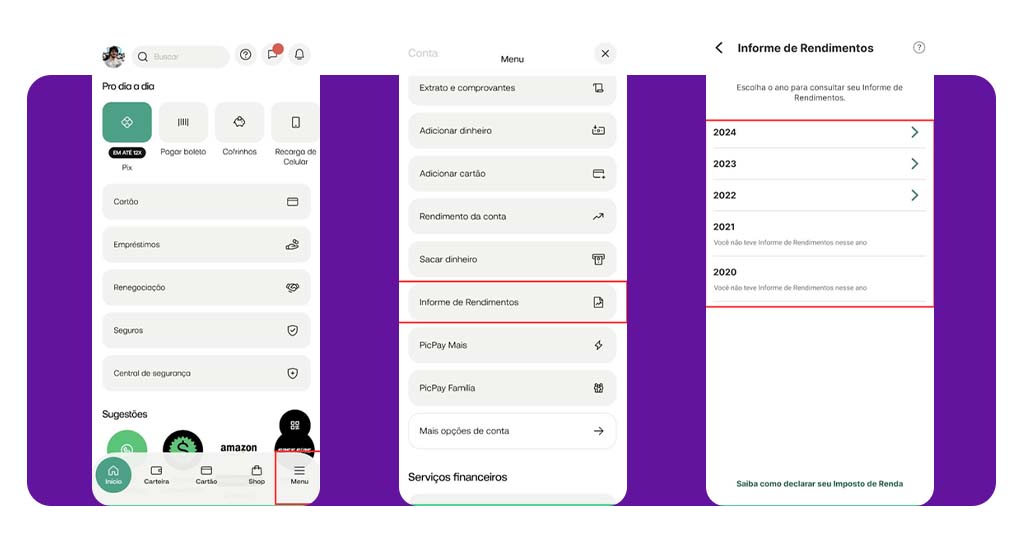Expand the 2023 report chevron

915,163
